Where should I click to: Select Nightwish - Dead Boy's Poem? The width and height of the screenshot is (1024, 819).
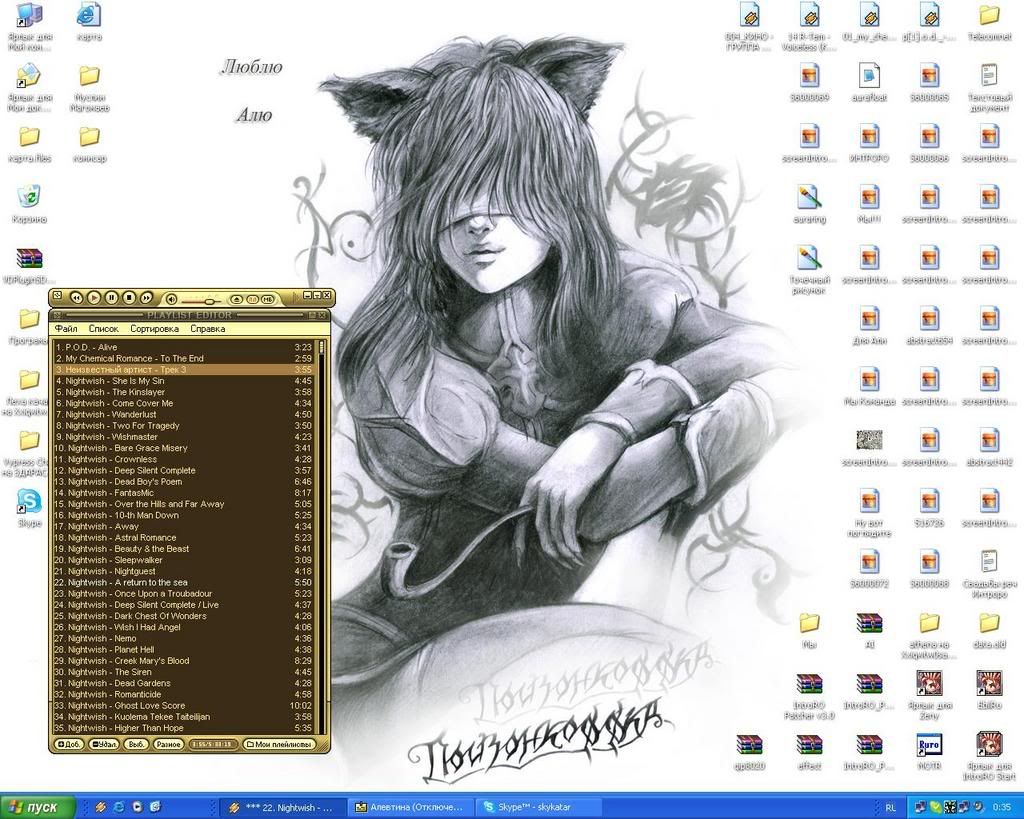184,481
